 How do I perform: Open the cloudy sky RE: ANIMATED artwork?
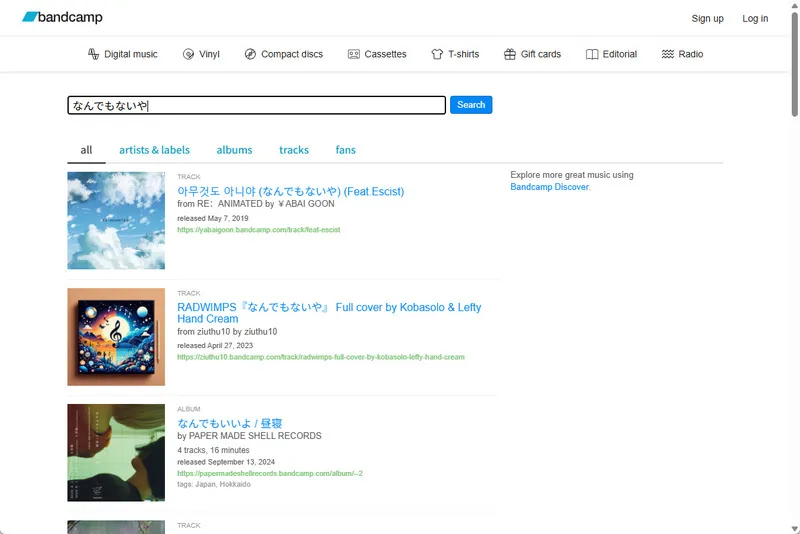[116, 220]
